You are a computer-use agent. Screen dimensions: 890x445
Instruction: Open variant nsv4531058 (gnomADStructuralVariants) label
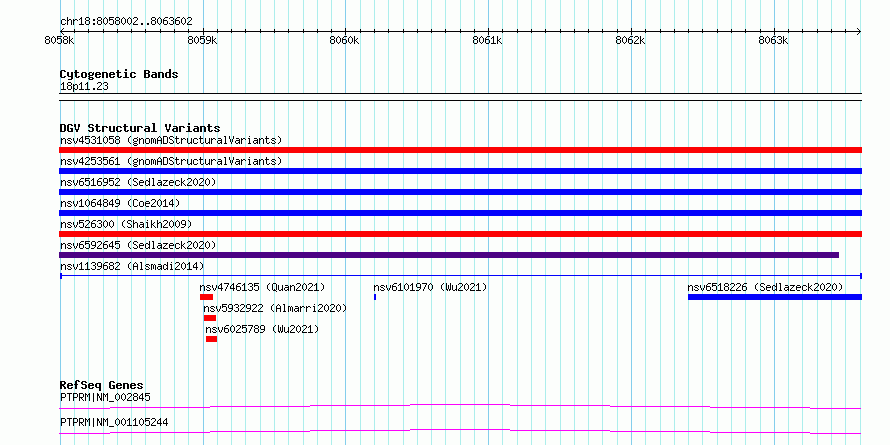click(x=171, y=140)
